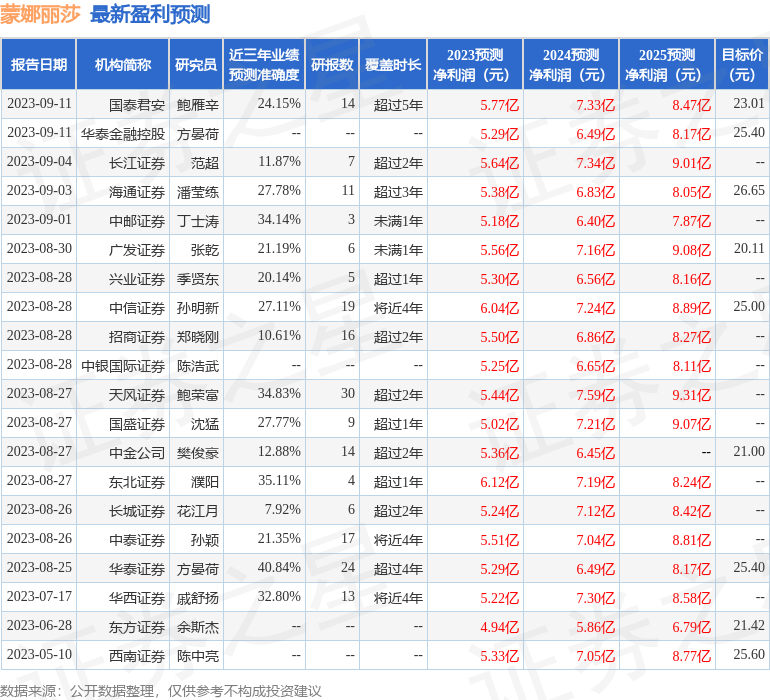The image size is (770, 700).
Task: Select the 覆盖时长 column header
Action: 393,64
